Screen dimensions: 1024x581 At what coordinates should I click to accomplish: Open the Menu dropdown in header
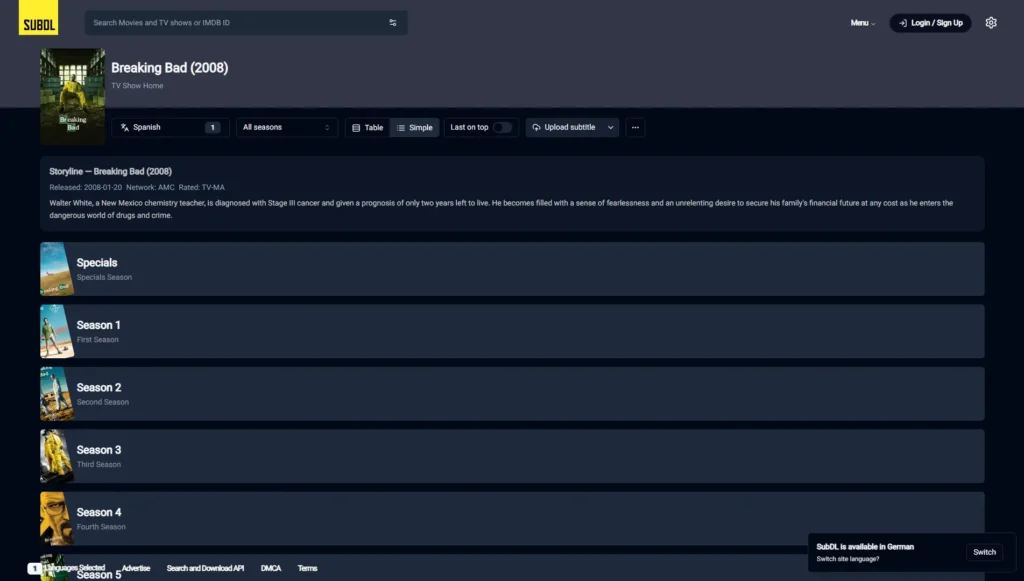point(863,23)
